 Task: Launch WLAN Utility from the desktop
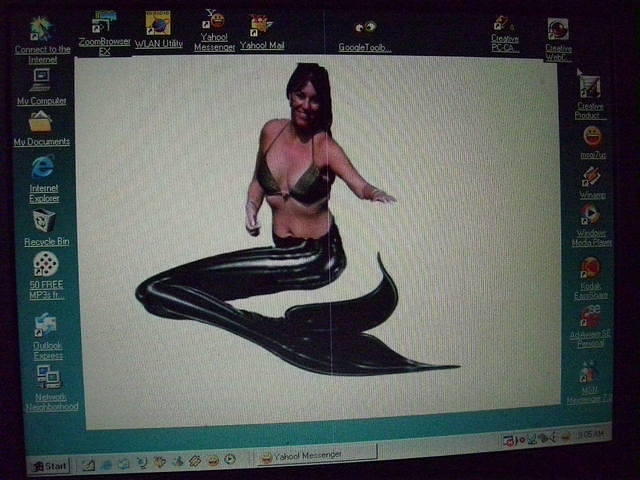[158, 24]
